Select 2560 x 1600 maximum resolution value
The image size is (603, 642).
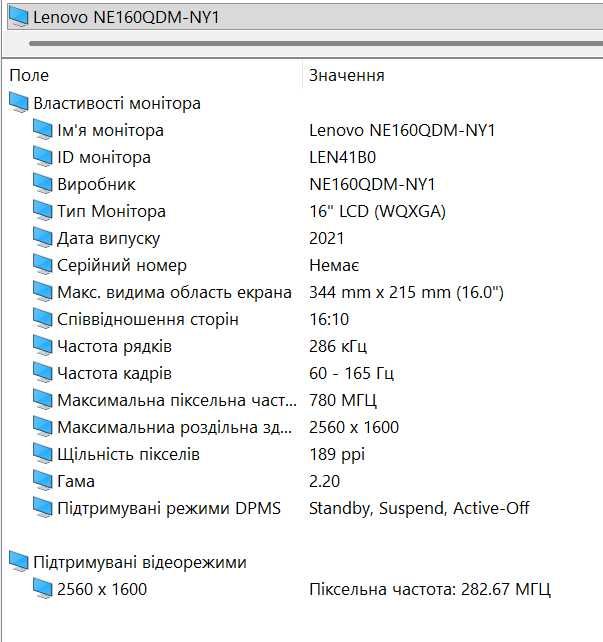pos(354,427)
